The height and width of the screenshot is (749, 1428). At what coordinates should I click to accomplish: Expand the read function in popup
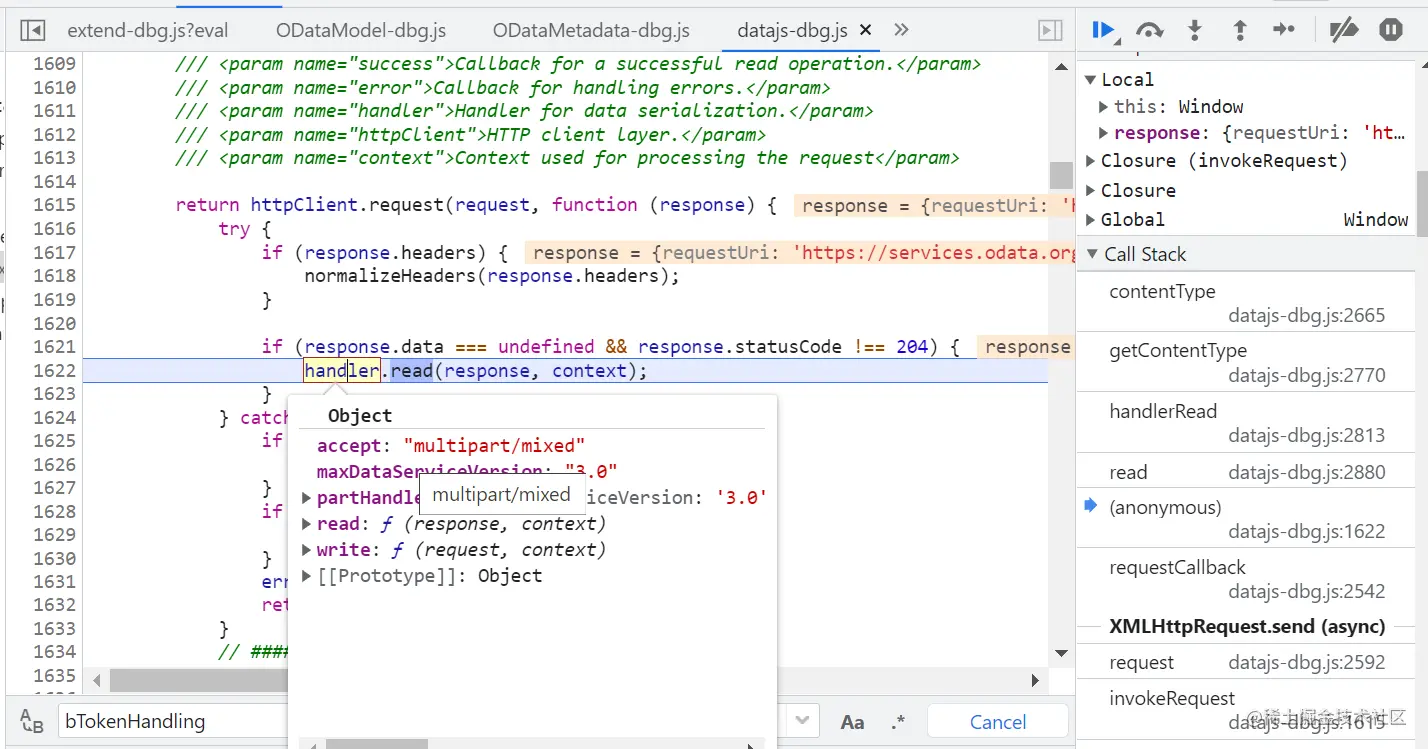[x=307, y=523]
